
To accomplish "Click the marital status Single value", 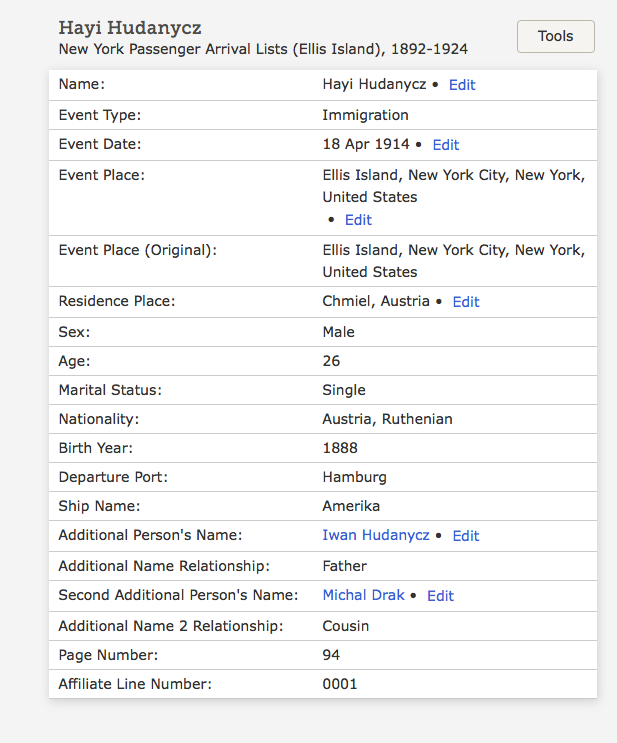I will click(344, 390).
